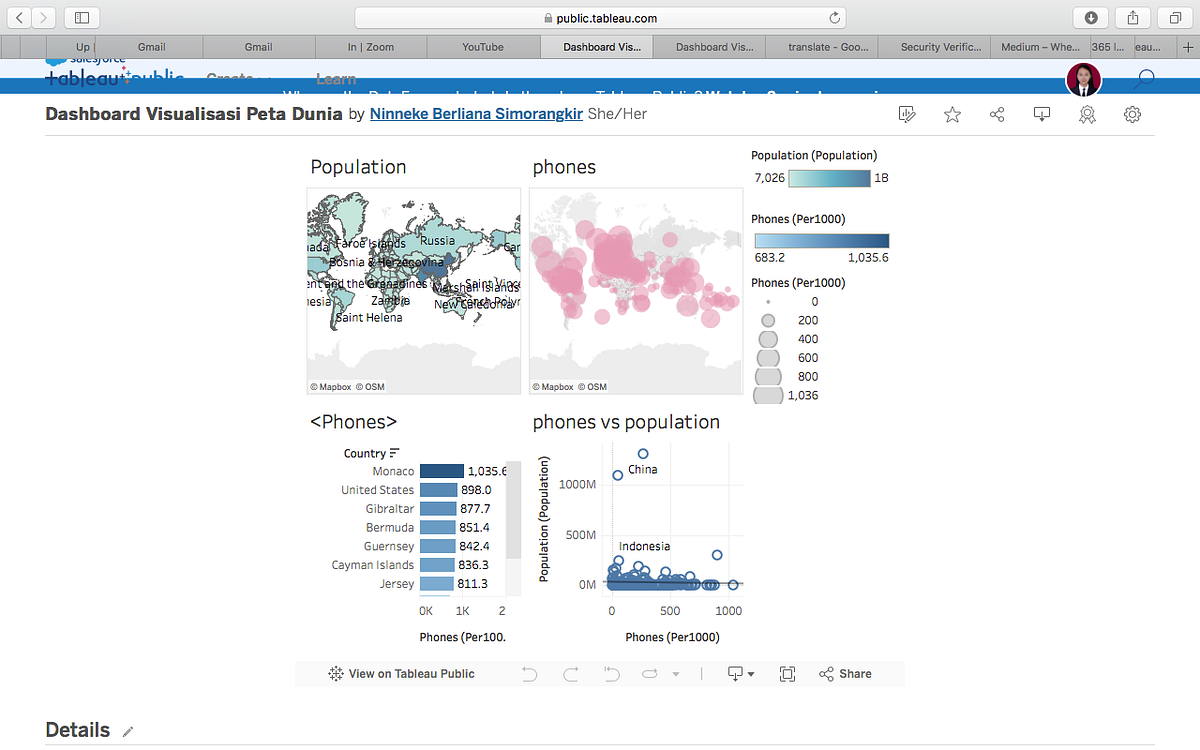Click View on Tableau Public
The height and width of the screenshot is (750, 1200).
tap(401, 673)
